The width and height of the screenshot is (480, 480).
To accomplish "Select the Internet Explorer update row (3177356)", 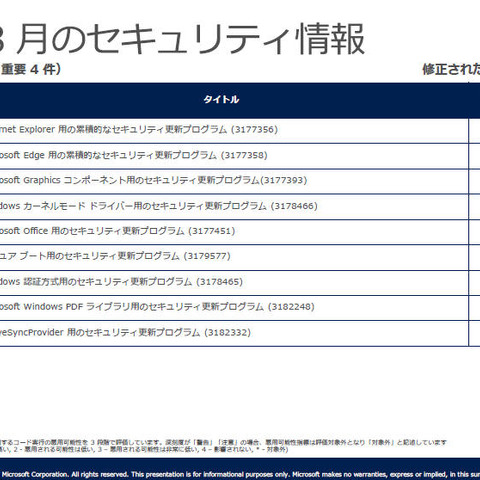I will pos(234,131).
